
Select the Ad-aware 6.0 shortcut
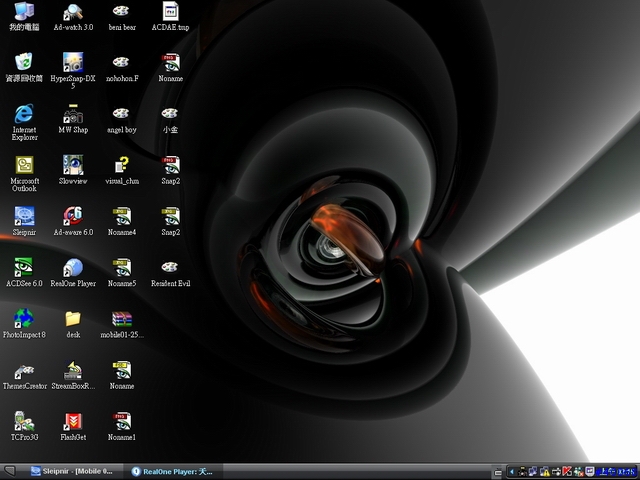pyautogui.click(x=73, y=215)
